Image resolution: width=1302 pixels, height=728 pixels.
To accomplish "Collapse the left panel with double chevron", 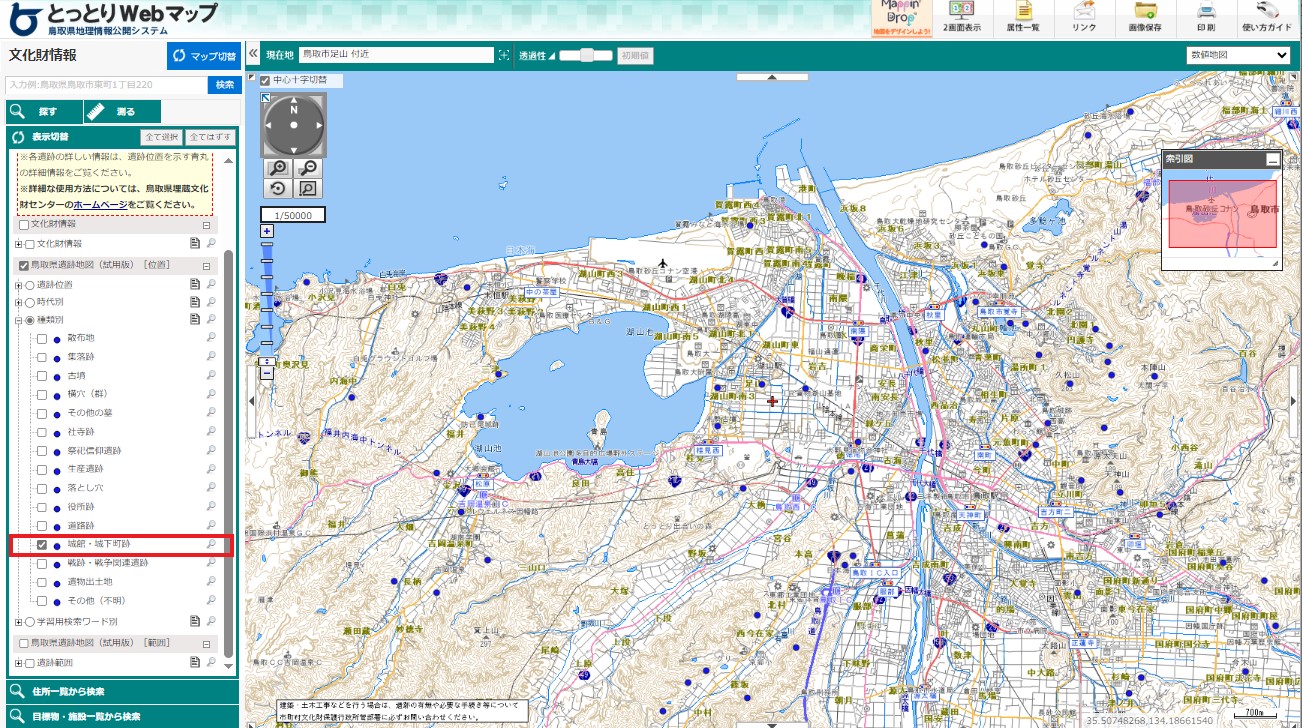I will (x=254, y=55).
